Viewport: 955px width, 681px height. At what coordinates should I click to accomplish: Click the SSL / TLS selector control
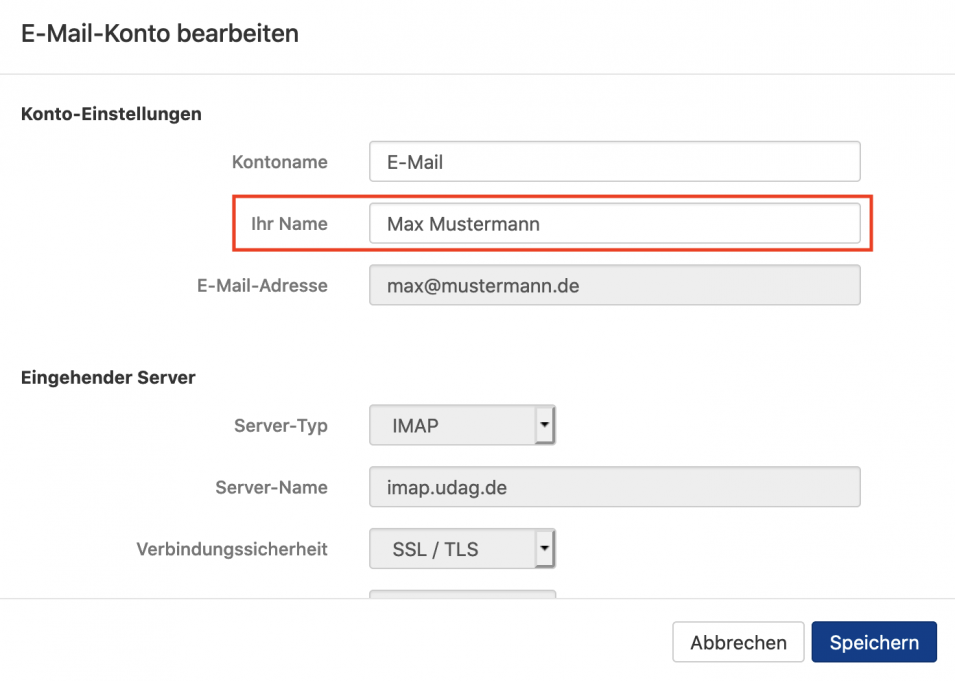[x=455, y=548]
